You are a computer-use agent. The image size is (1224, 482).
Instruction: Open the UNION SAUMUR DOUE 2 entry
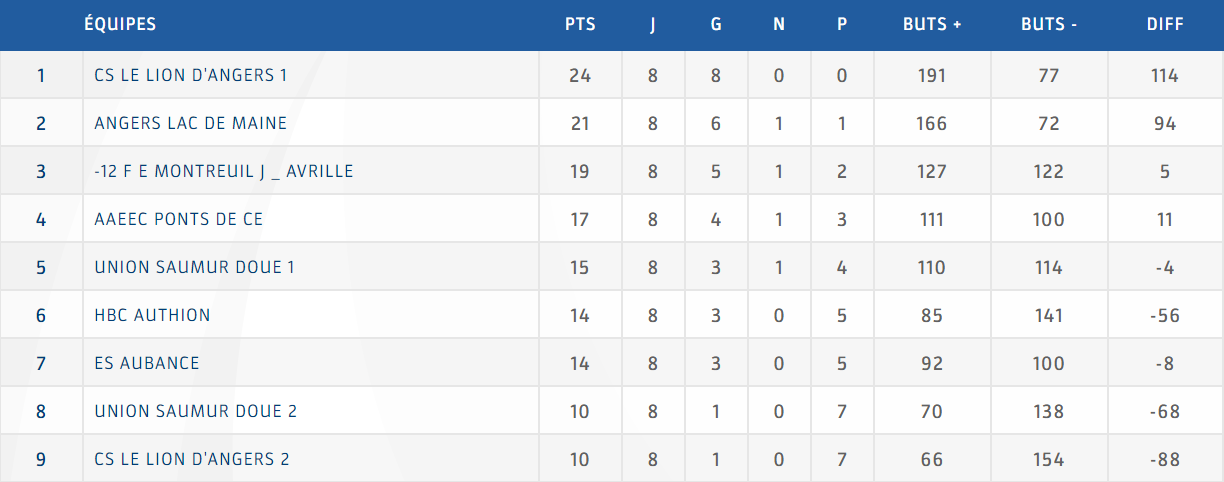click(195, 411)
